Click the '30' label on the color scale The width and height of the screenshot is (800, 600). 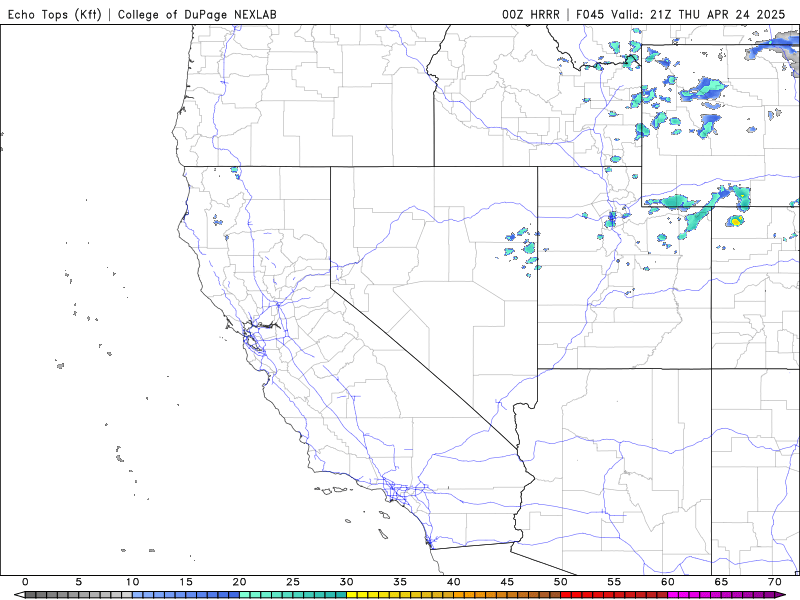click(x=346, y=582)
